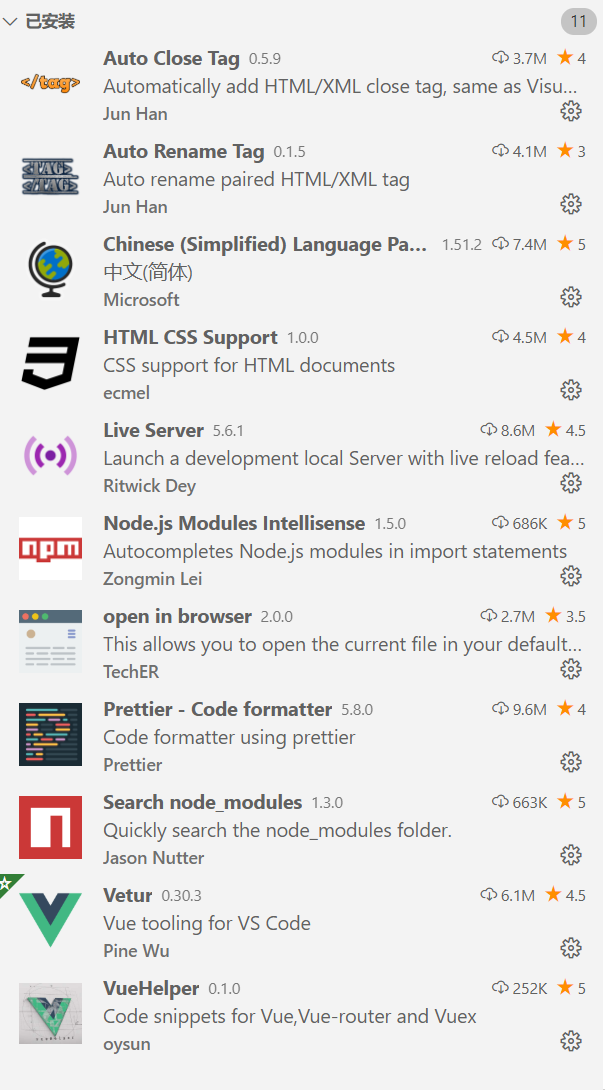605x1090 pixels.
Task: Click the Chinese Language Pack globe icon
Action: tap(50, 270)
